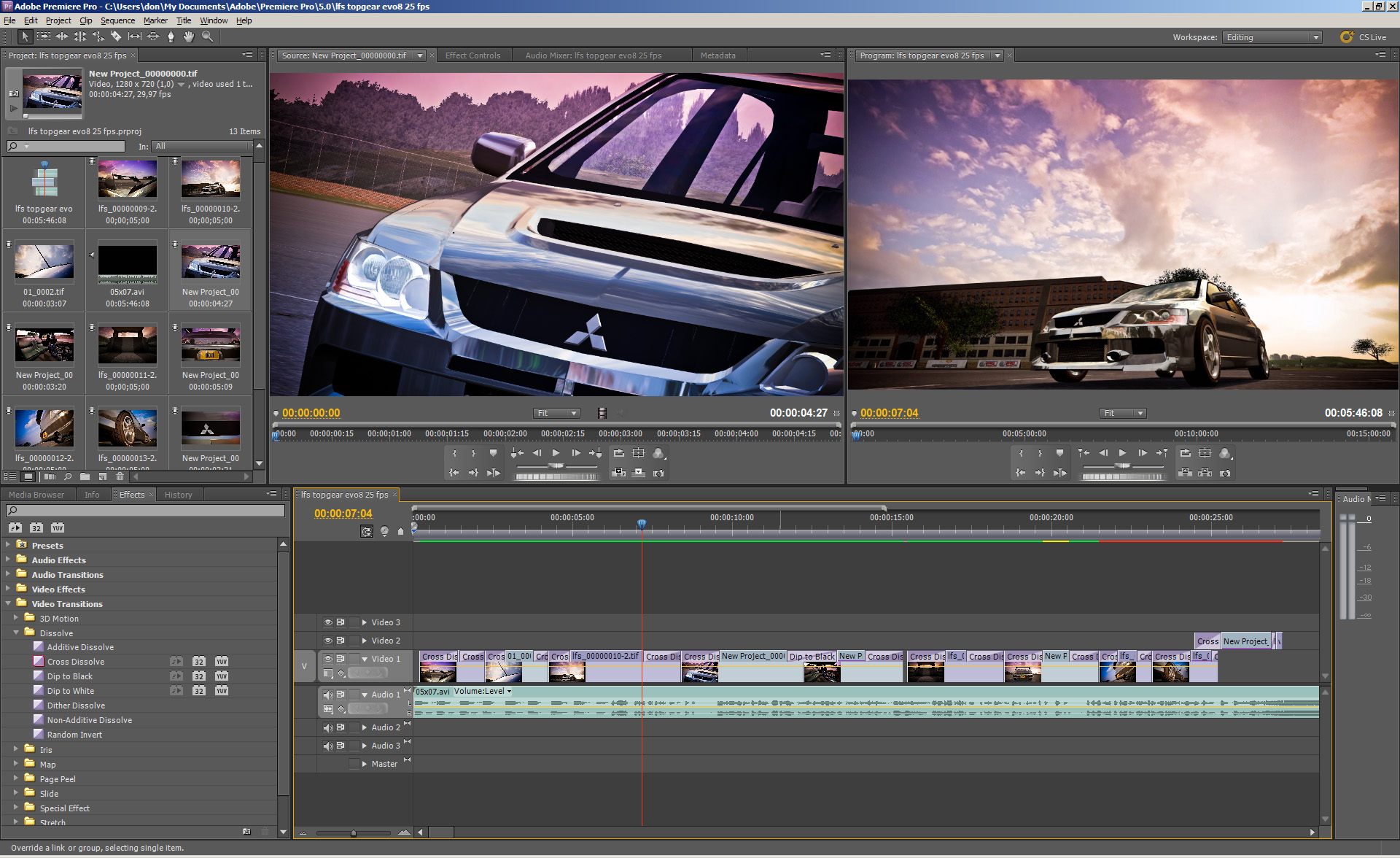Expand the Video Effects folder

pos(8,589)
